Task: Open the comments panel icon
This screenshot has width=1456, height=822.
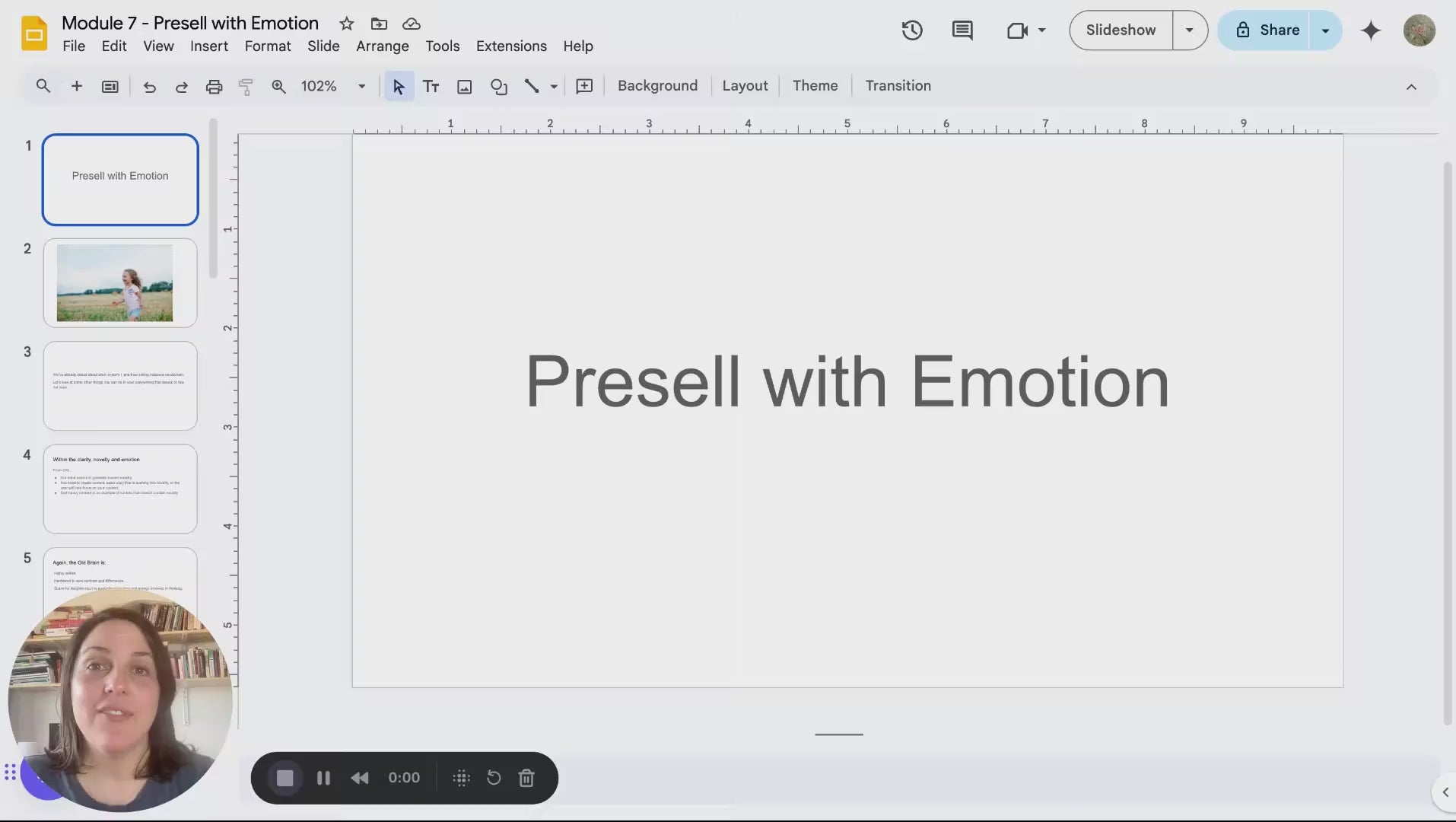Action: click(962, 30)
